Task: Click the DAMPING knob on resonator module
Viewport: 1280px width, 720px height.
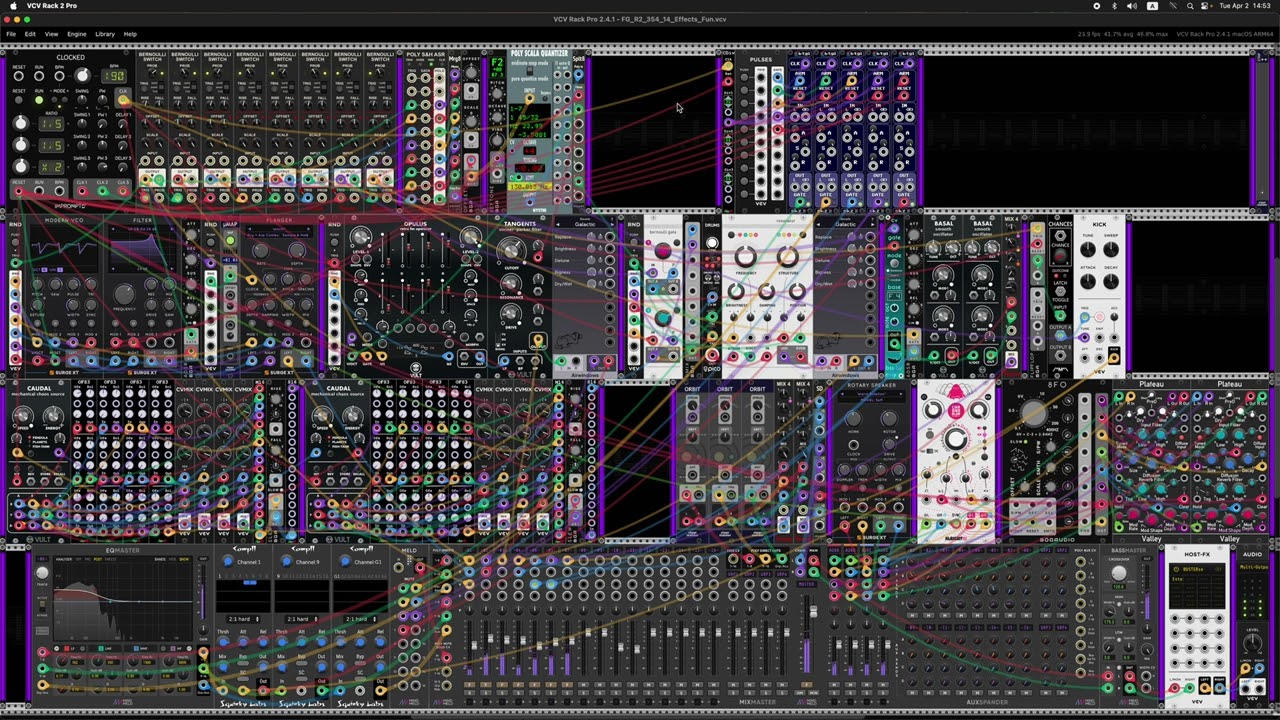Action: coord(766,291)
